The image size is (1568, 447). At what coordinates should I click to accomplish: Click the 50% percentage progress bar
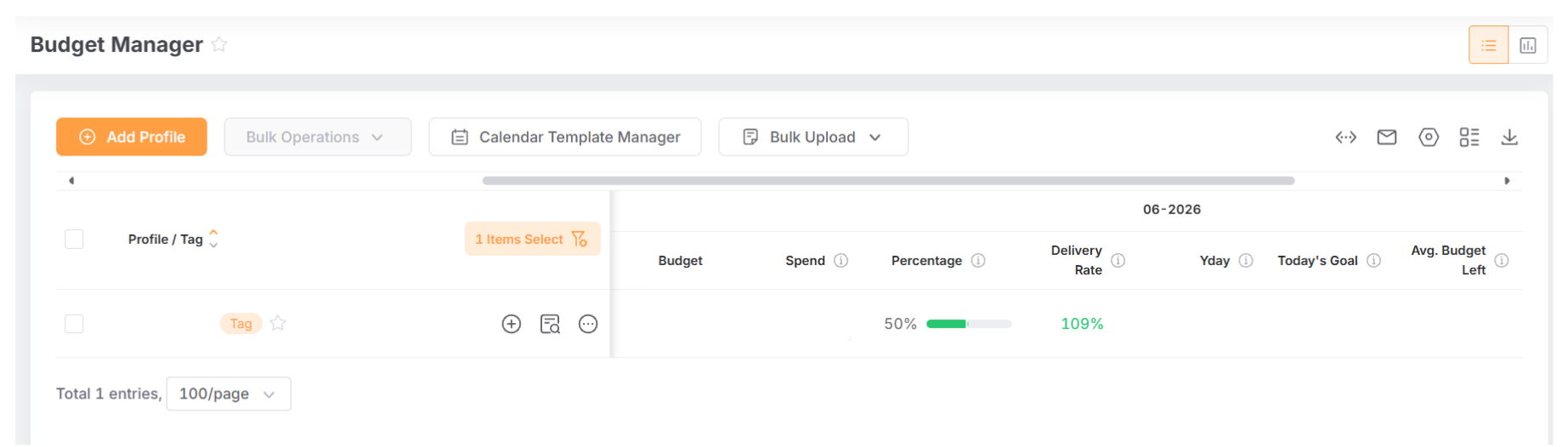point(969,324)
